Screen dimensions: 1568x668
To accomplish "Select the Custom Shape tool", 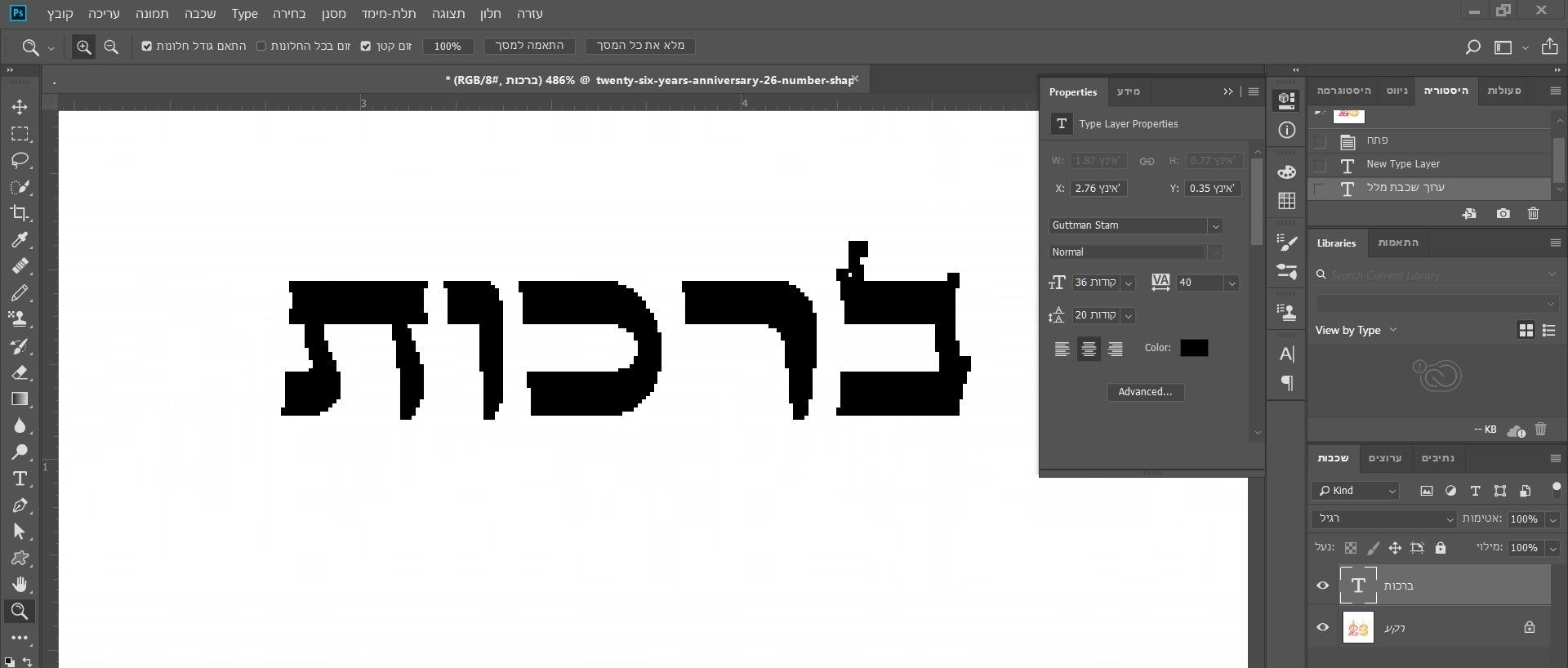I will (20, 559).
